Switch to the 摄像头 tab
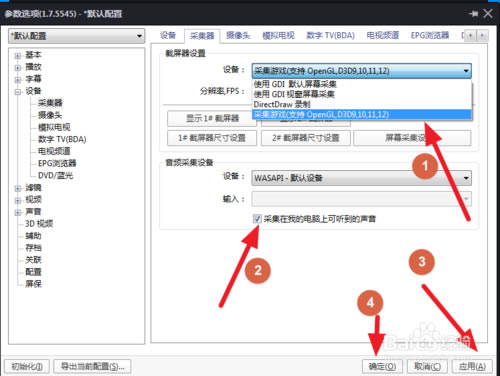This screenshot has height=376, width=500. pos(238,35)
